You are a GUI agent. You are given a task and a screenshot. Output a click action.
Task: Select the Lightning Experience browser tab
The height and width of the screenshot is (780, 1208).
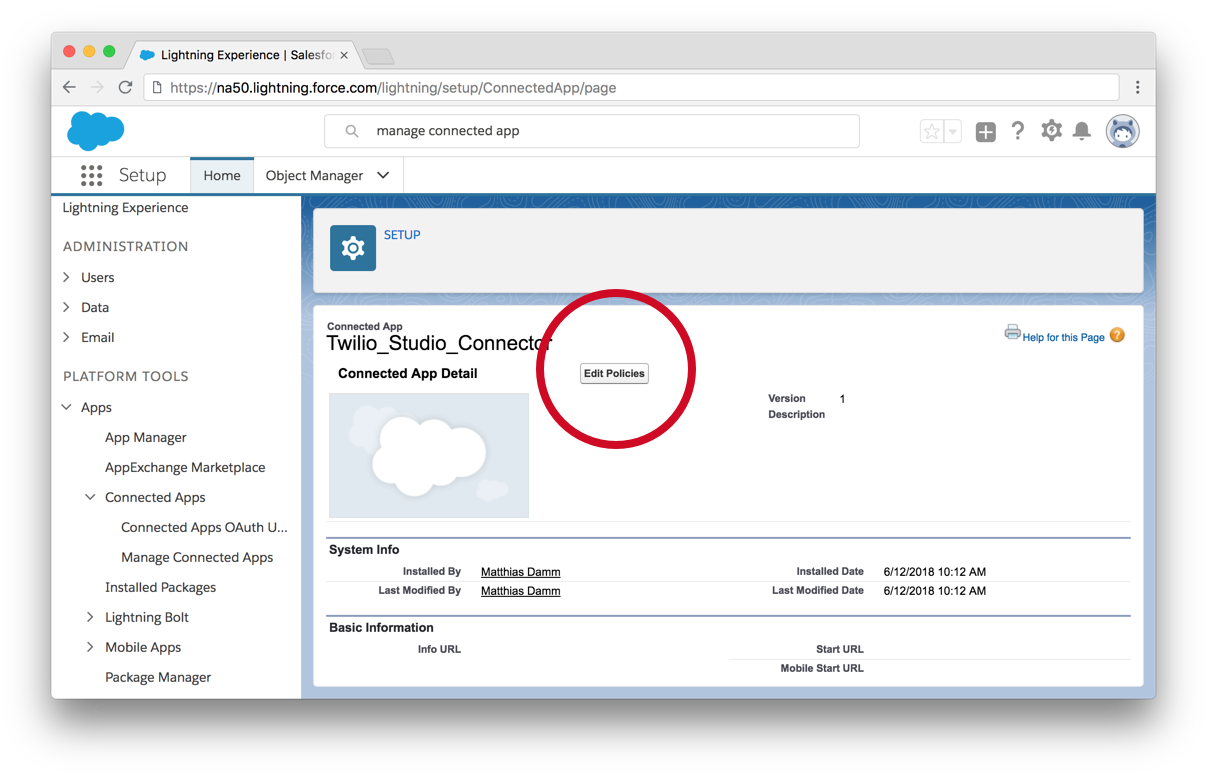tap(245, 55)
